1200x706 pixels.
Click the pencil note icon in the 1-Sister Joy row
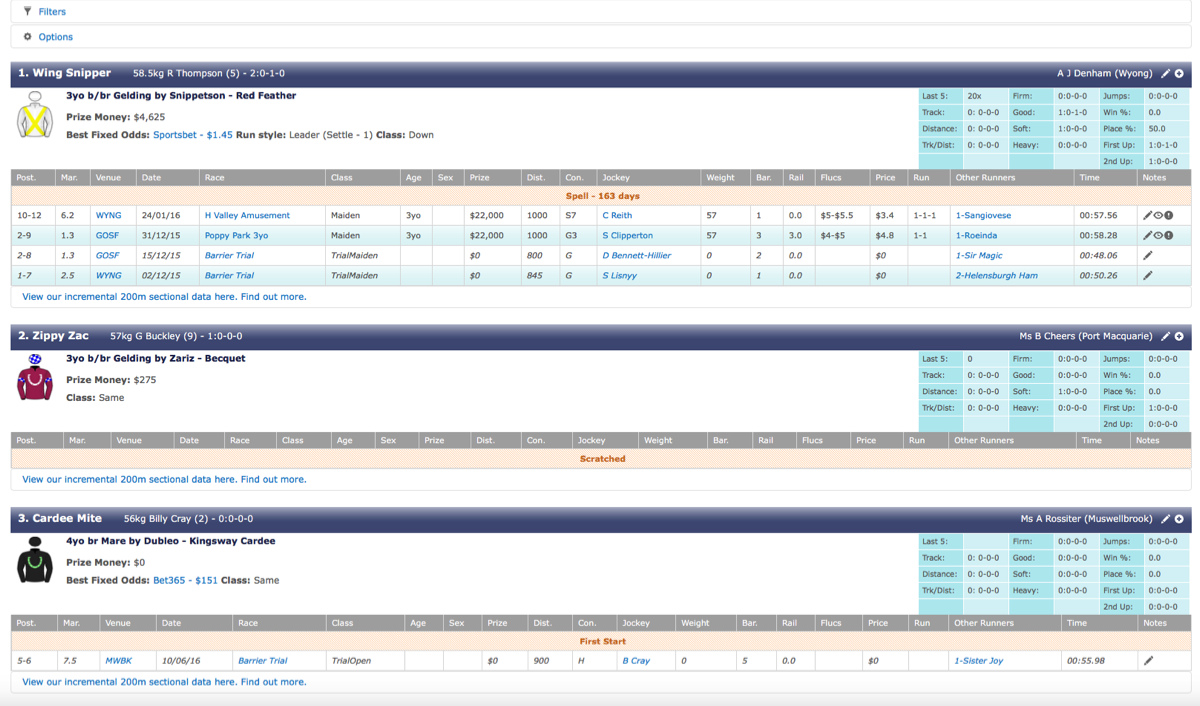coord(1148,661)
